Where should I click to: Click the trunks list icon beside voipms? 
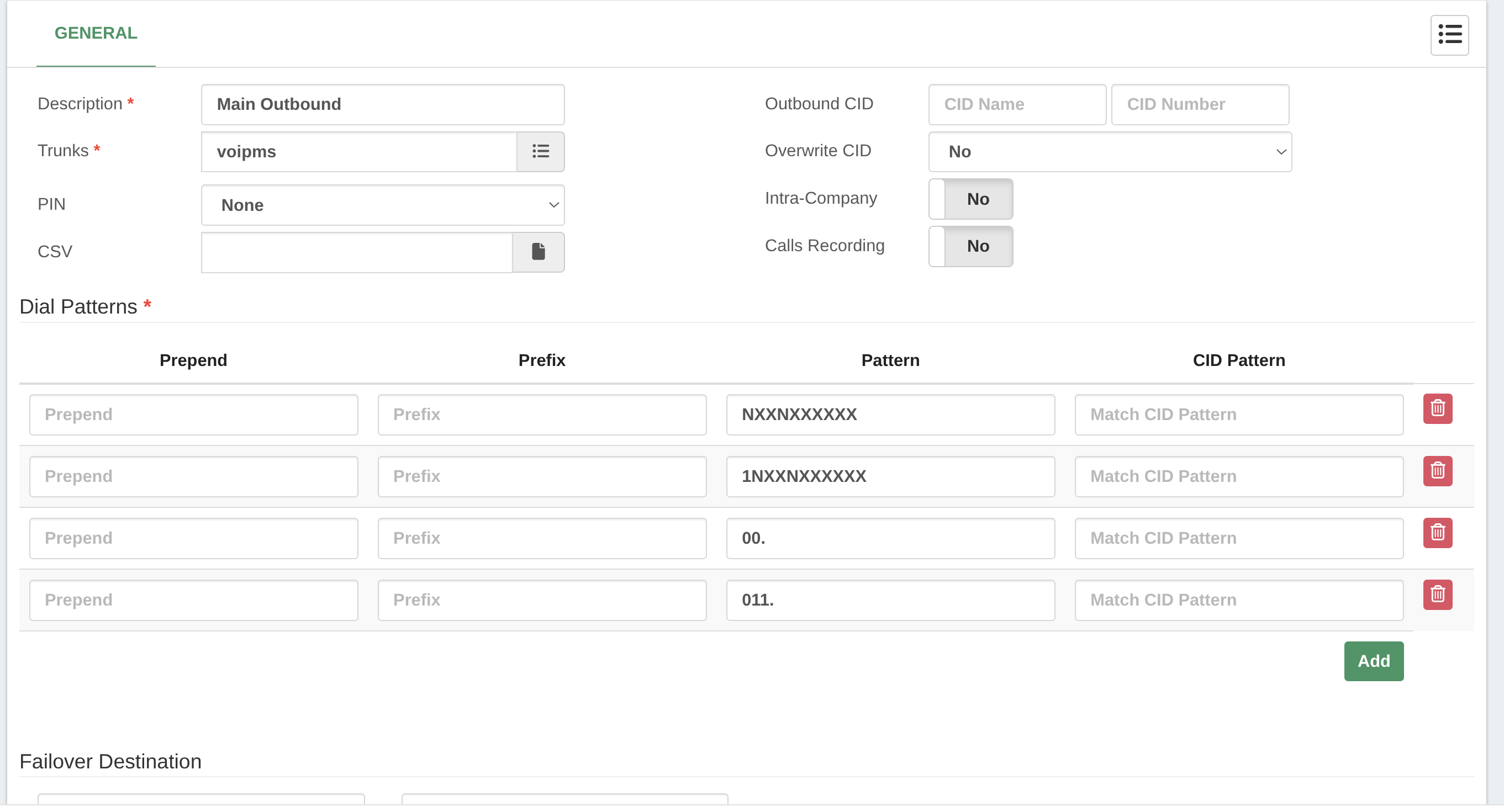[540, 152]
